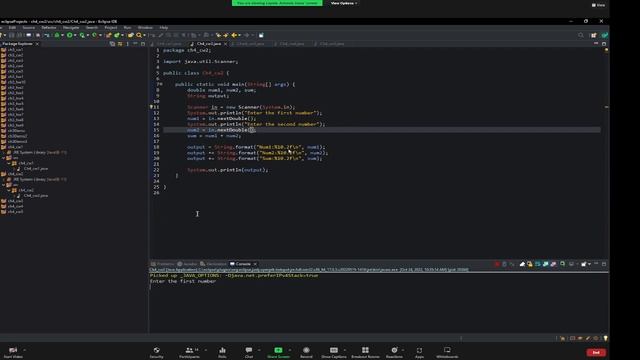Open Package Explorer view menu
The image size is (640, 360).
pyautogui.click(x=127, y=44)
